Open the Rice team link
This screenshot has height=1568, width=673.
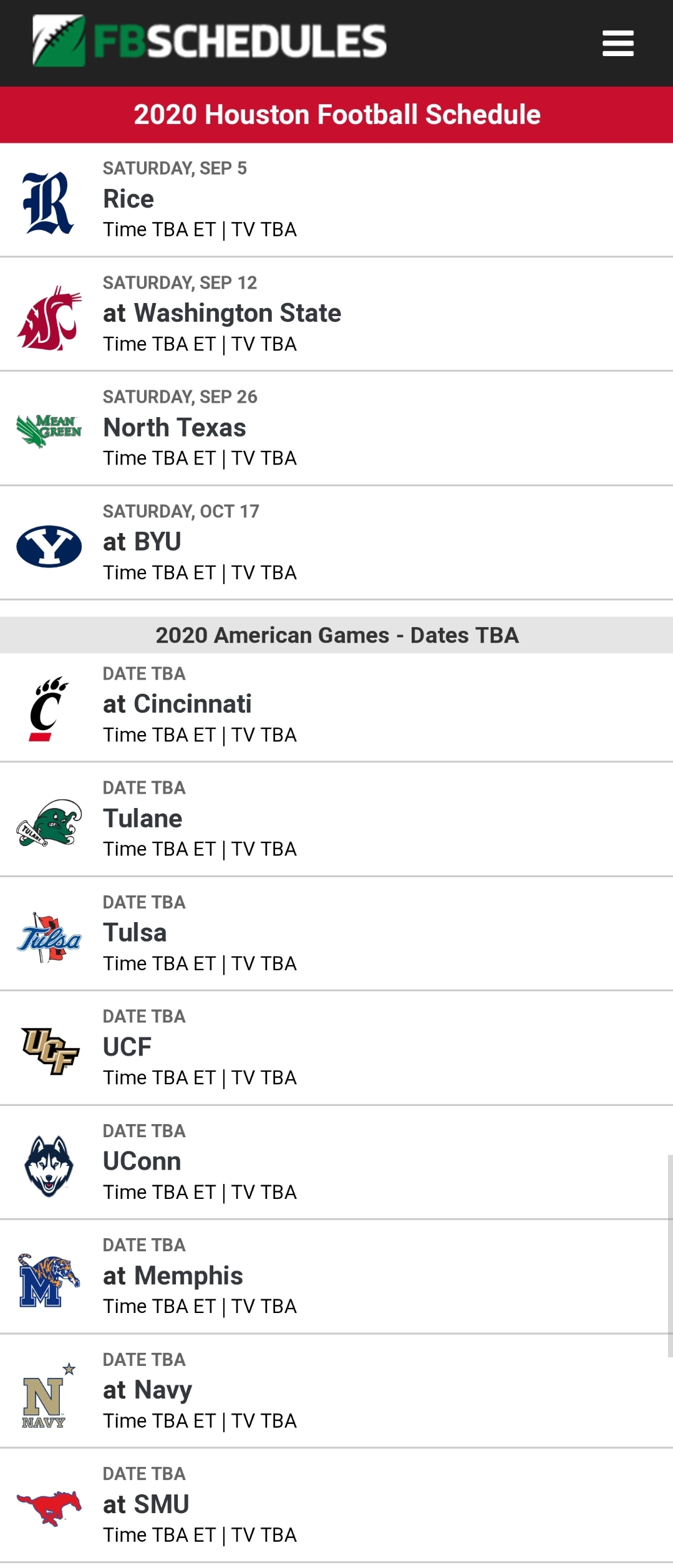[128, 199]
